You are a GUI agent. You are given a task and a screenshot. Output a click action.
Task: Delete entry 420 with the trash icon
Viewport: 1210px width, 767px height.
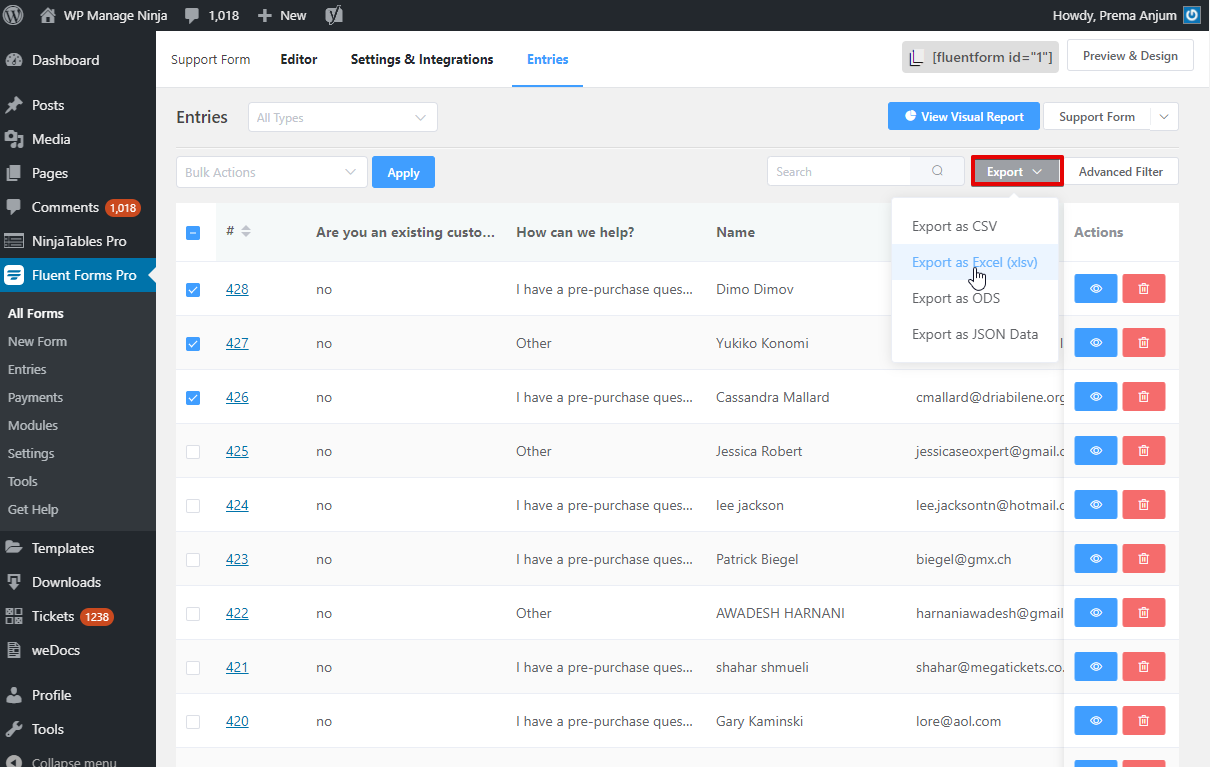tap(1144, 721)
